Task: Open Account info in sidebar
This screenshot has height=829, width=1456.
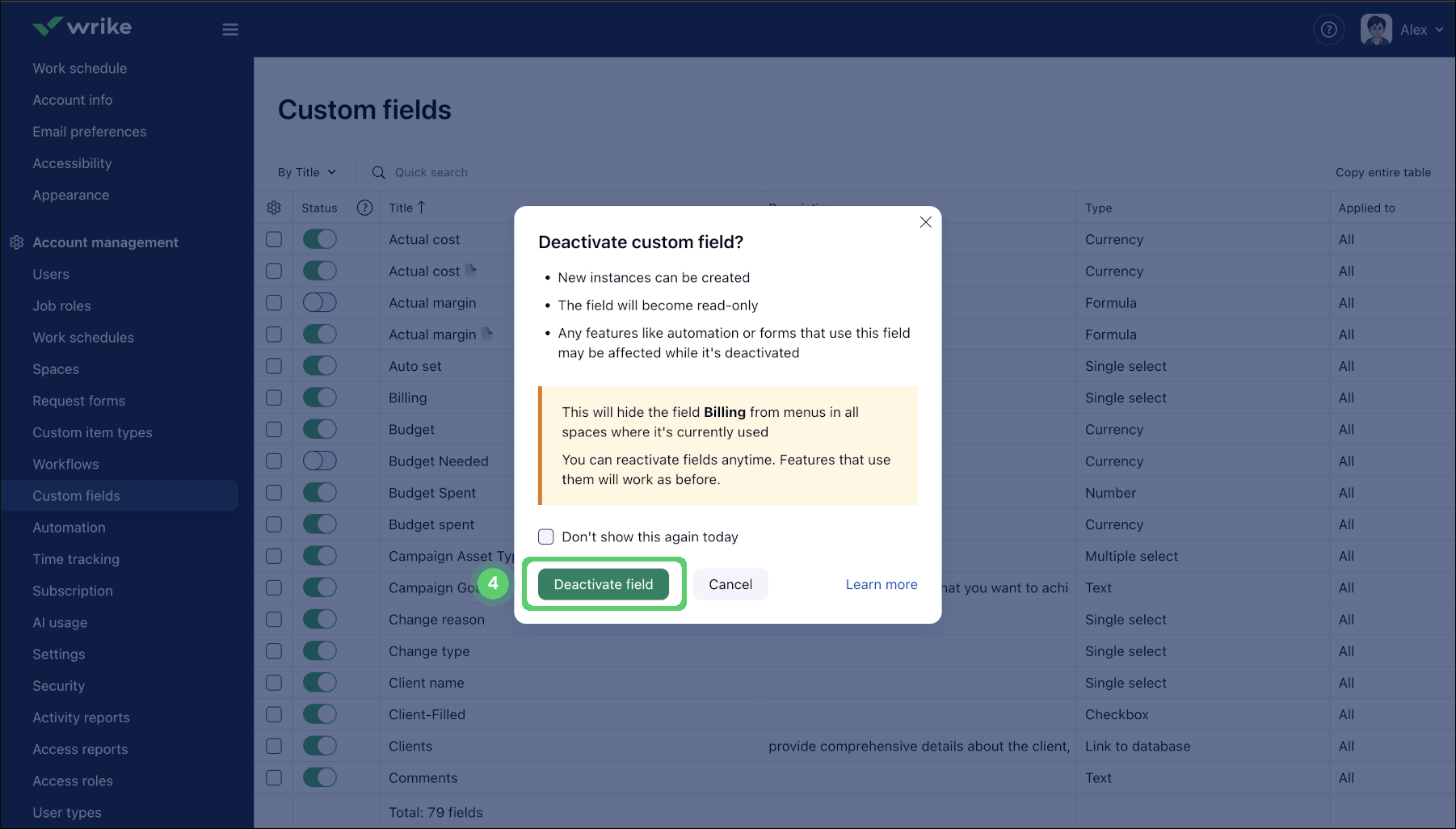Action: pyautogui.click(x=73, y=100)
